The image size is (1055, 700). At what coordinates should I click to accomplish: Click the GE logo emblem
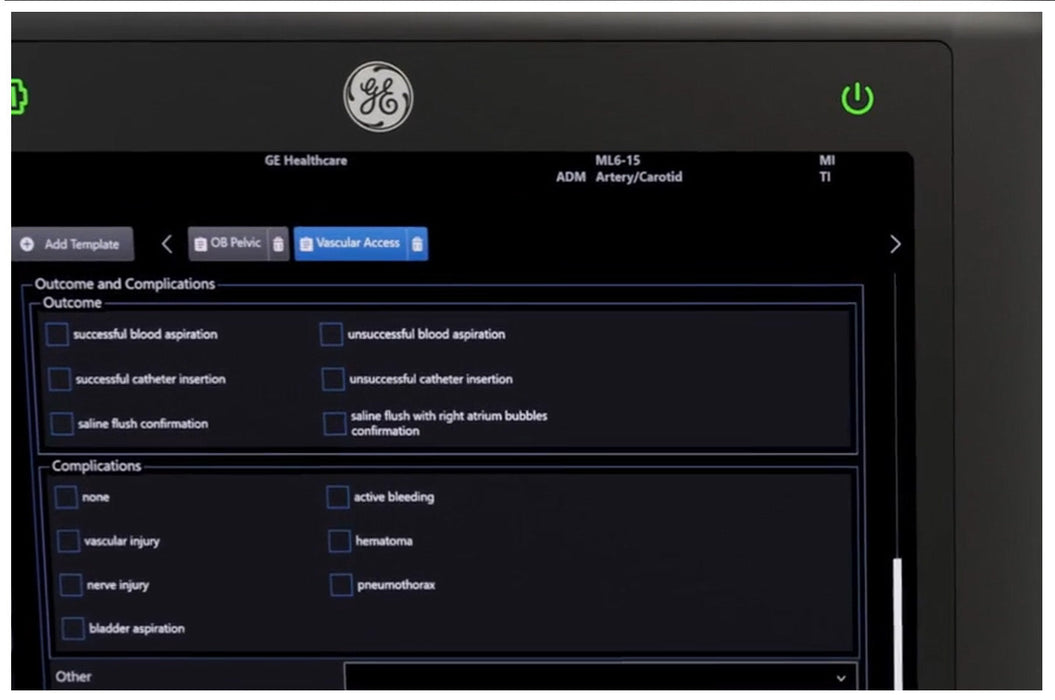[x=378, y=96]
